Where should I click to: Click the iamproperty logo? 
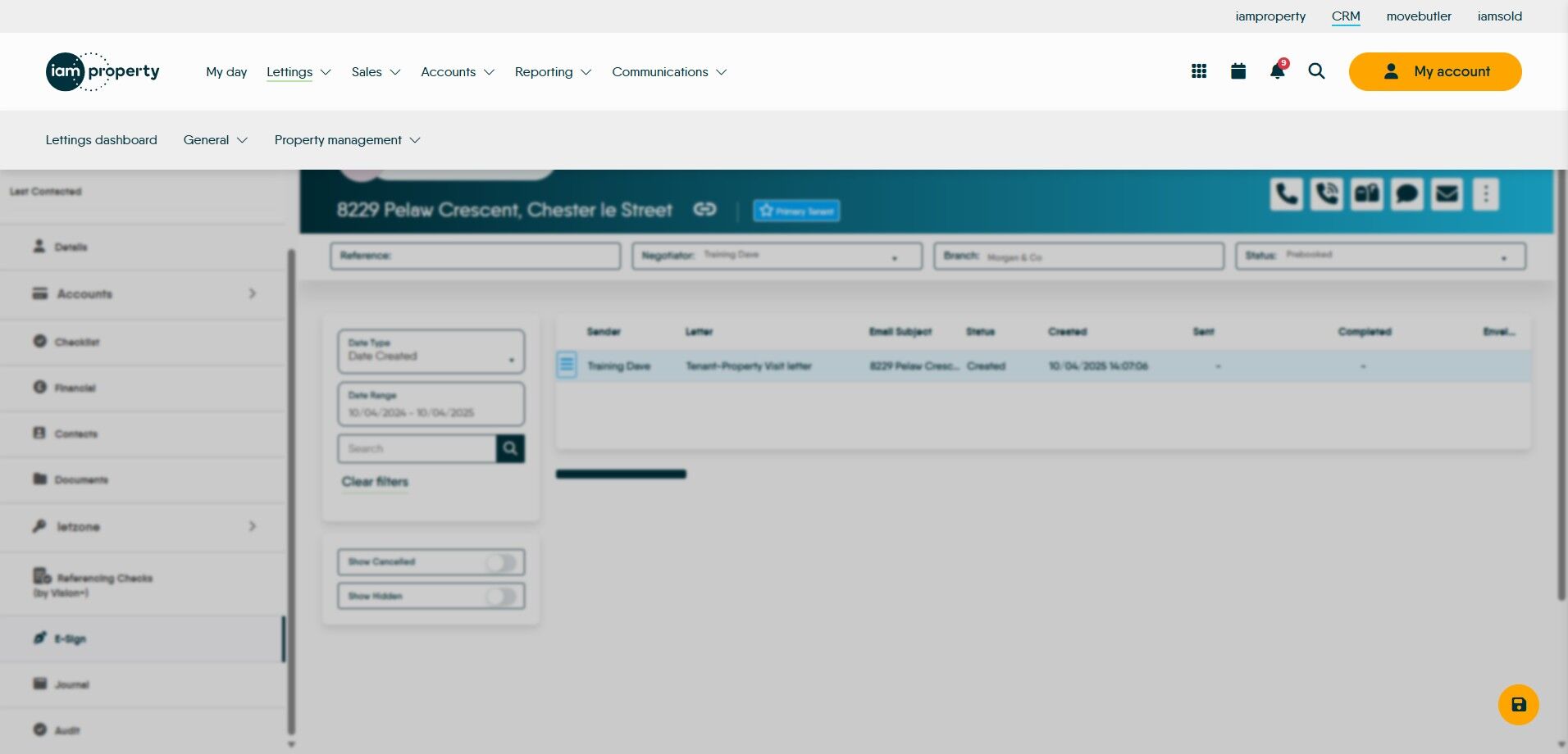[x=103, y=71]
